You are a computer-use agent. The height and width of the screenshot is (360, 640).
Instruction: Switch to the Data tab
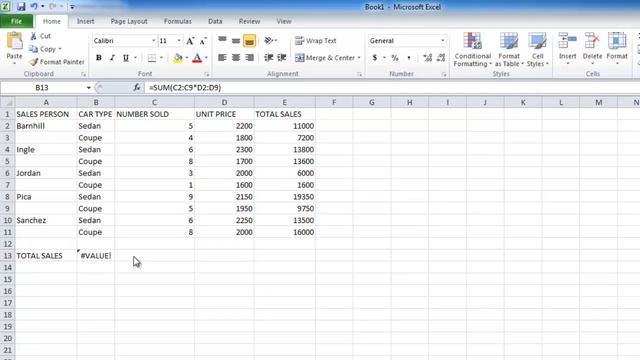215,21
